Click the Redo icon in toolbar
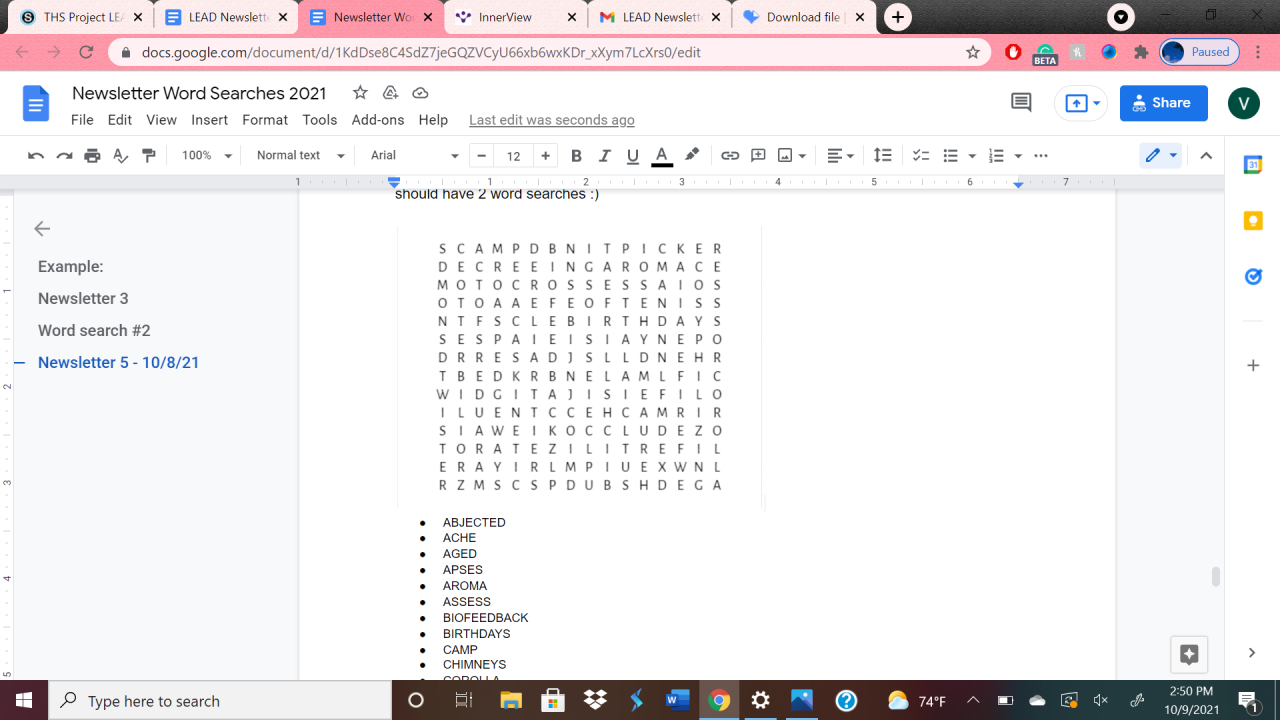 click(64, 156)
